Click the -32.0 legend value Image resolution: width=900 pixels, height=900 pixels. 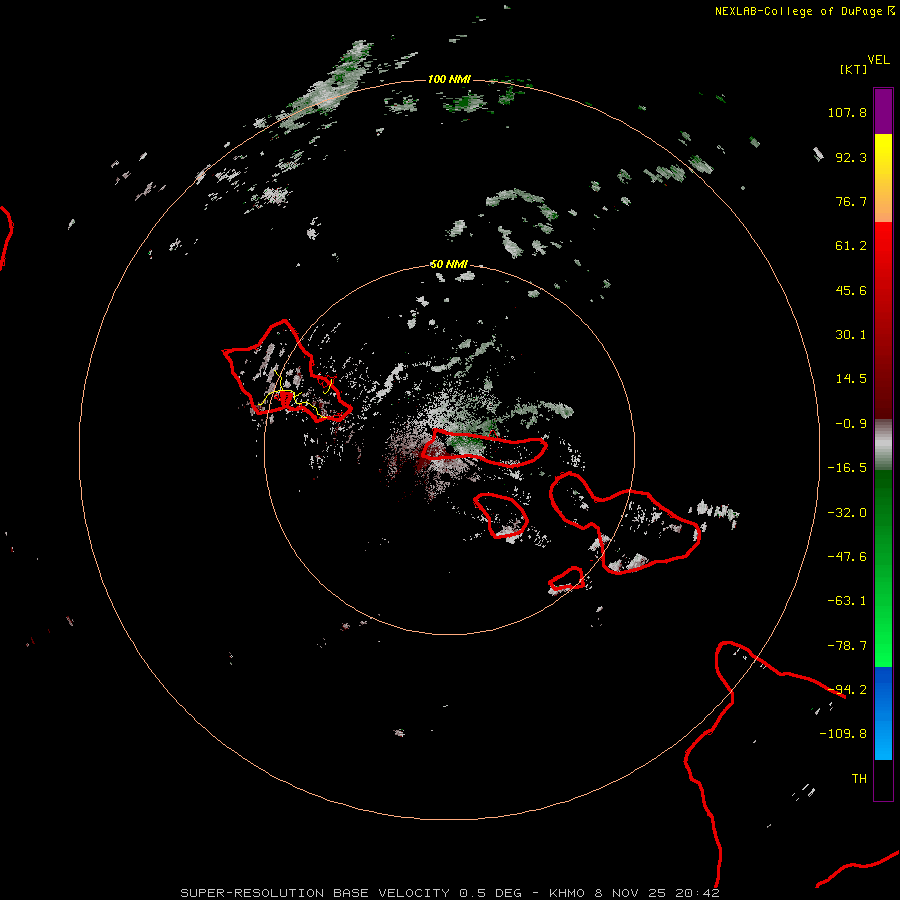[x=847, y=513]
